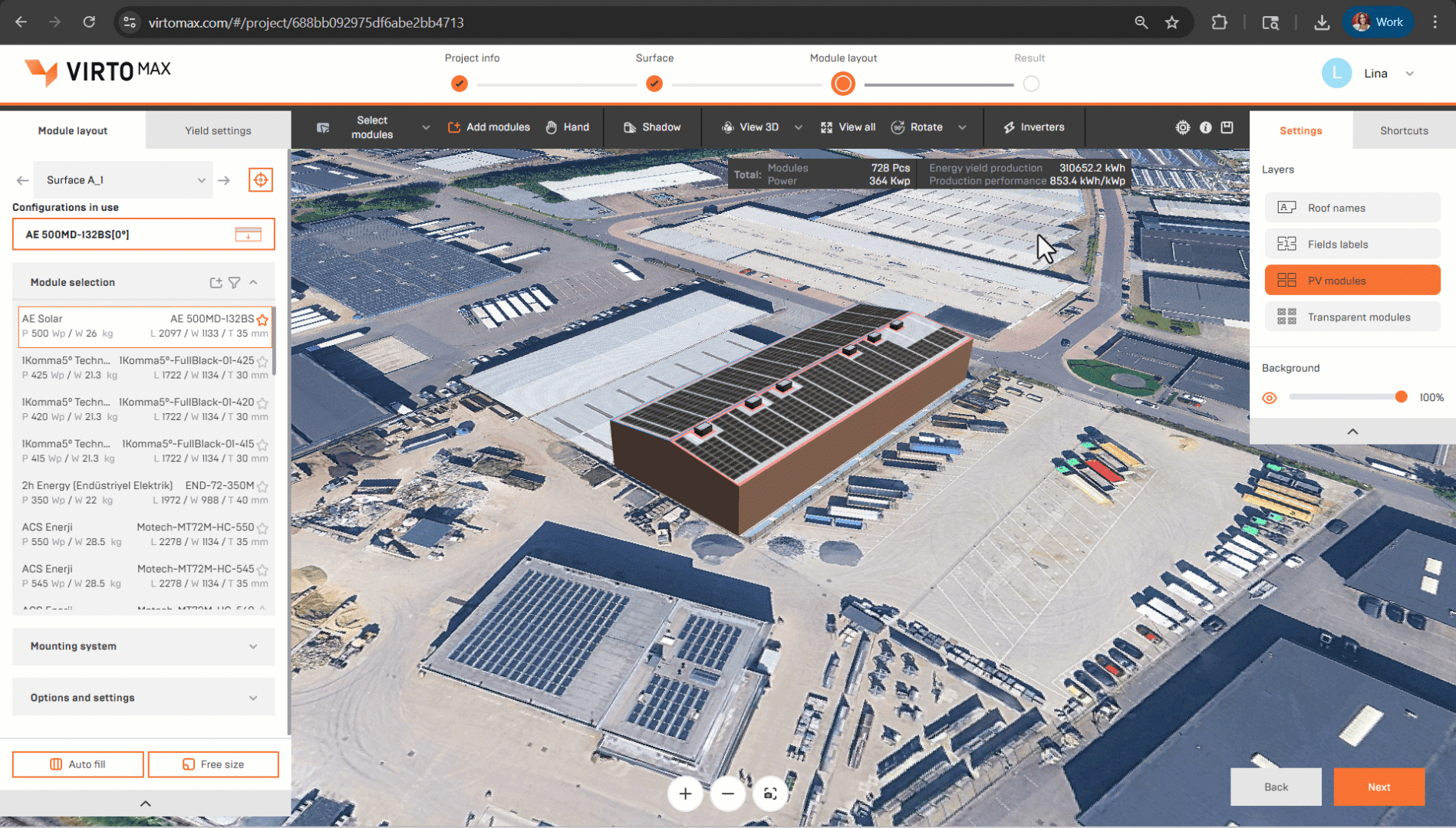
Task: Enable the Roof names layer
Action: (x=1352, y=208)
